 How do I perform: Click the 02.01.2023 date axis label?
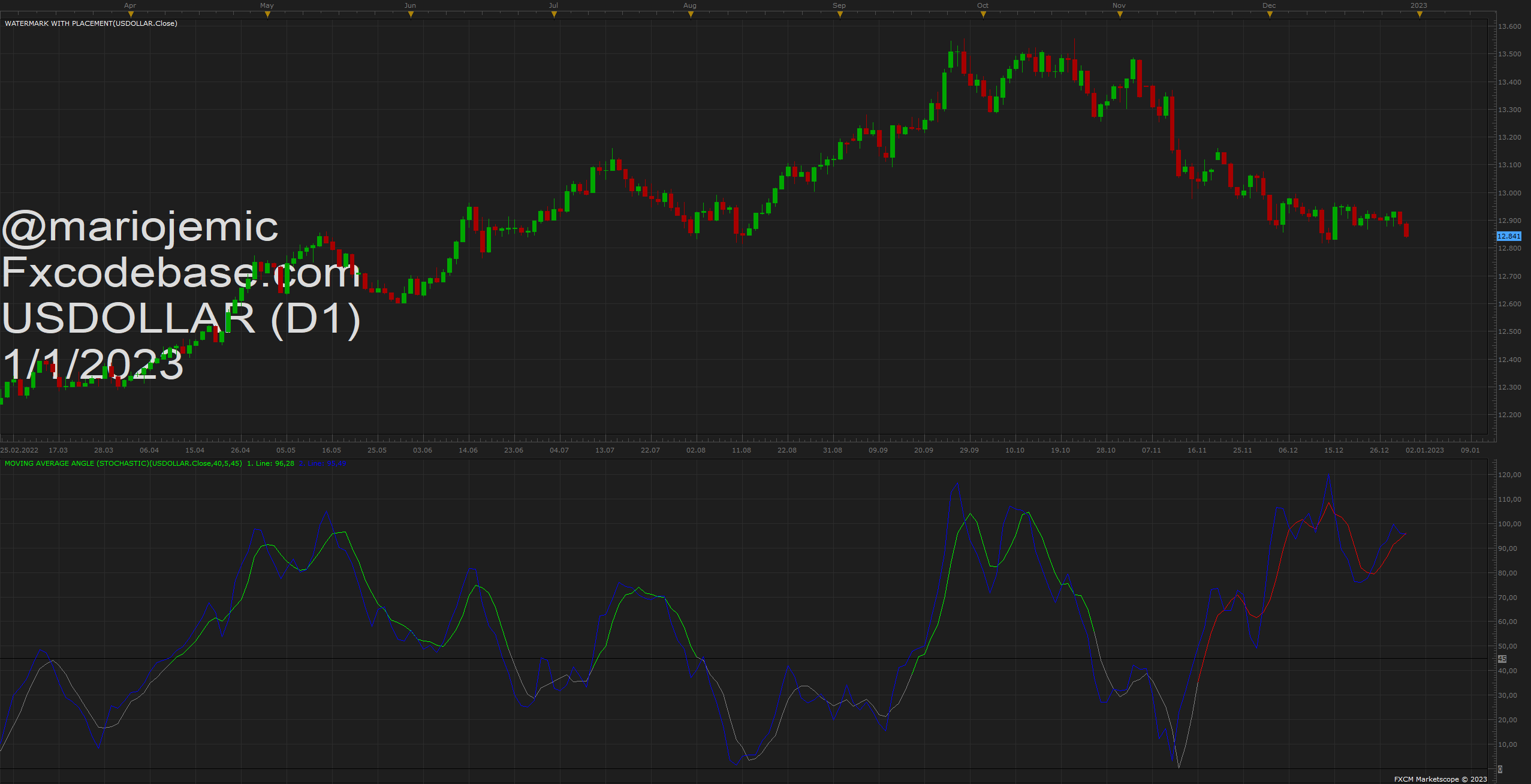pos(1425,450)
